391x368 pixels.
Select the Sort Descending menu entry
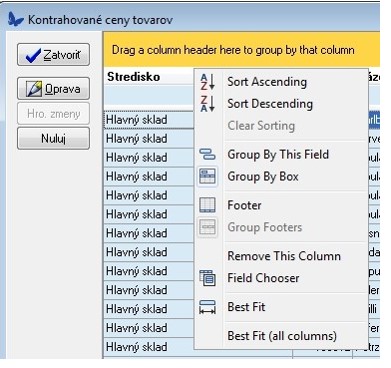pyautogui.click(x=270, y=104)
